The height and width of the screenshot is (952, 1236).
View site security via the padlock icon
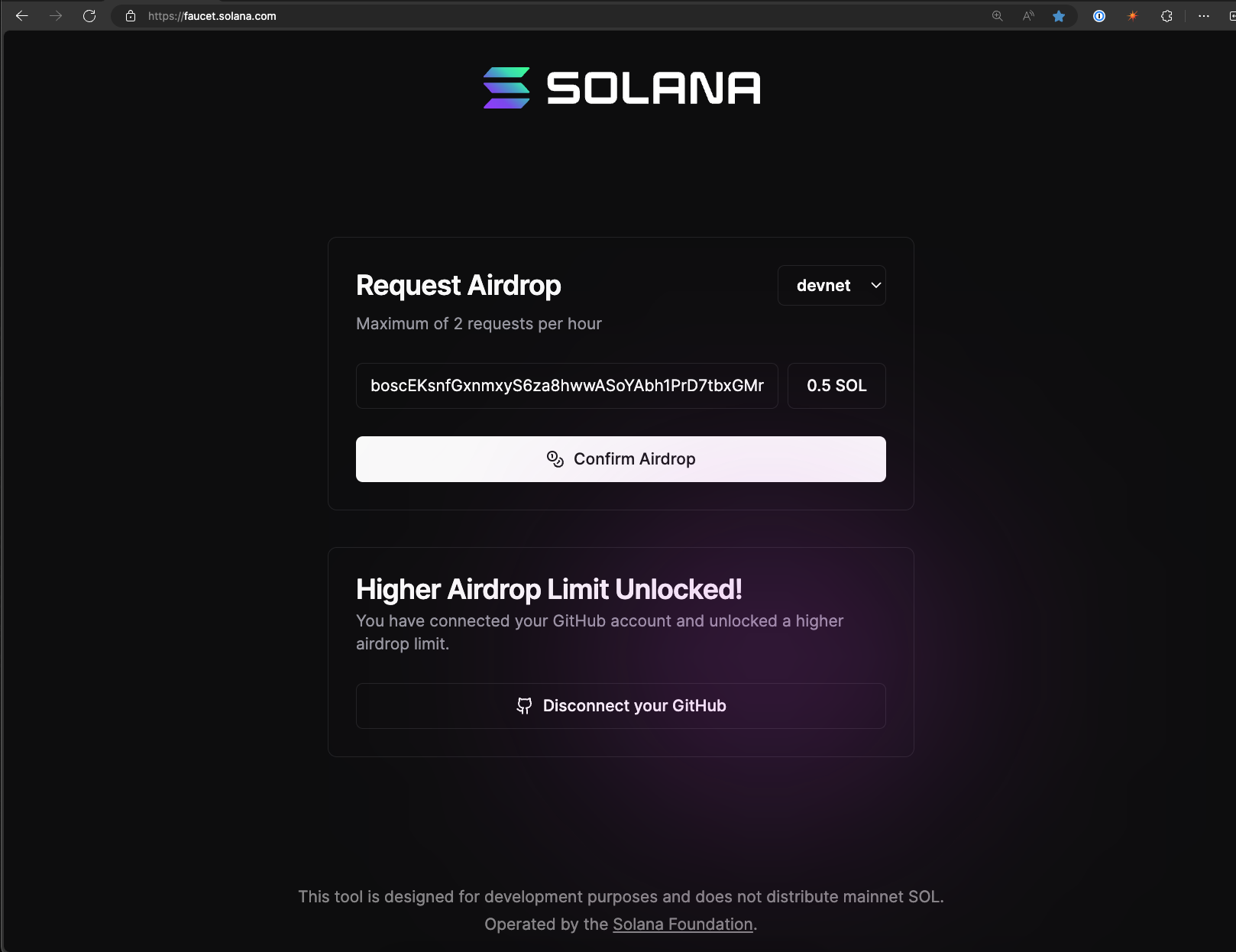[128, 15]
